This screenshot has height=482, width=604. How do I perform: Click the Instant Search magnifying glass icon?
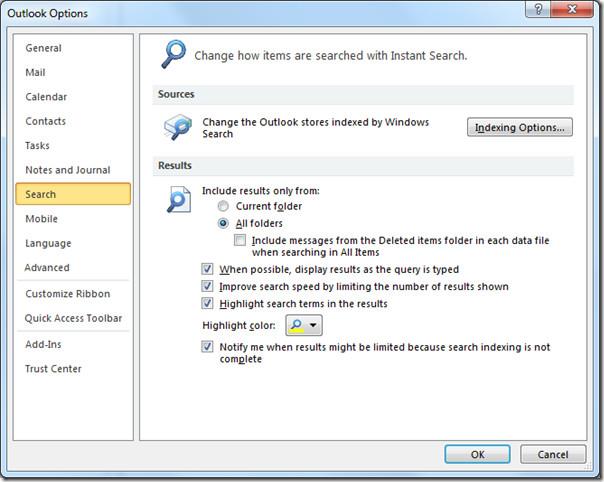[x=173, y=54]
